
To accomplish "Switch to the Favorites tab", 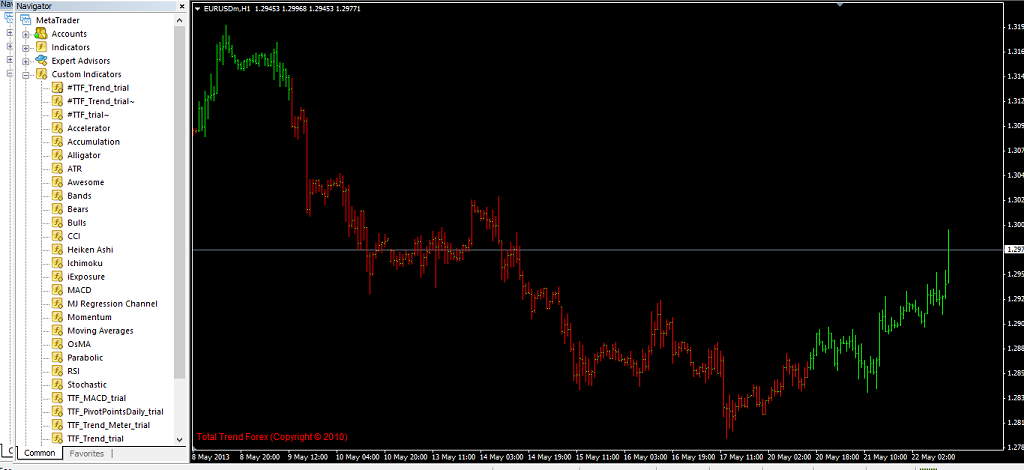I will pos(87,453).
